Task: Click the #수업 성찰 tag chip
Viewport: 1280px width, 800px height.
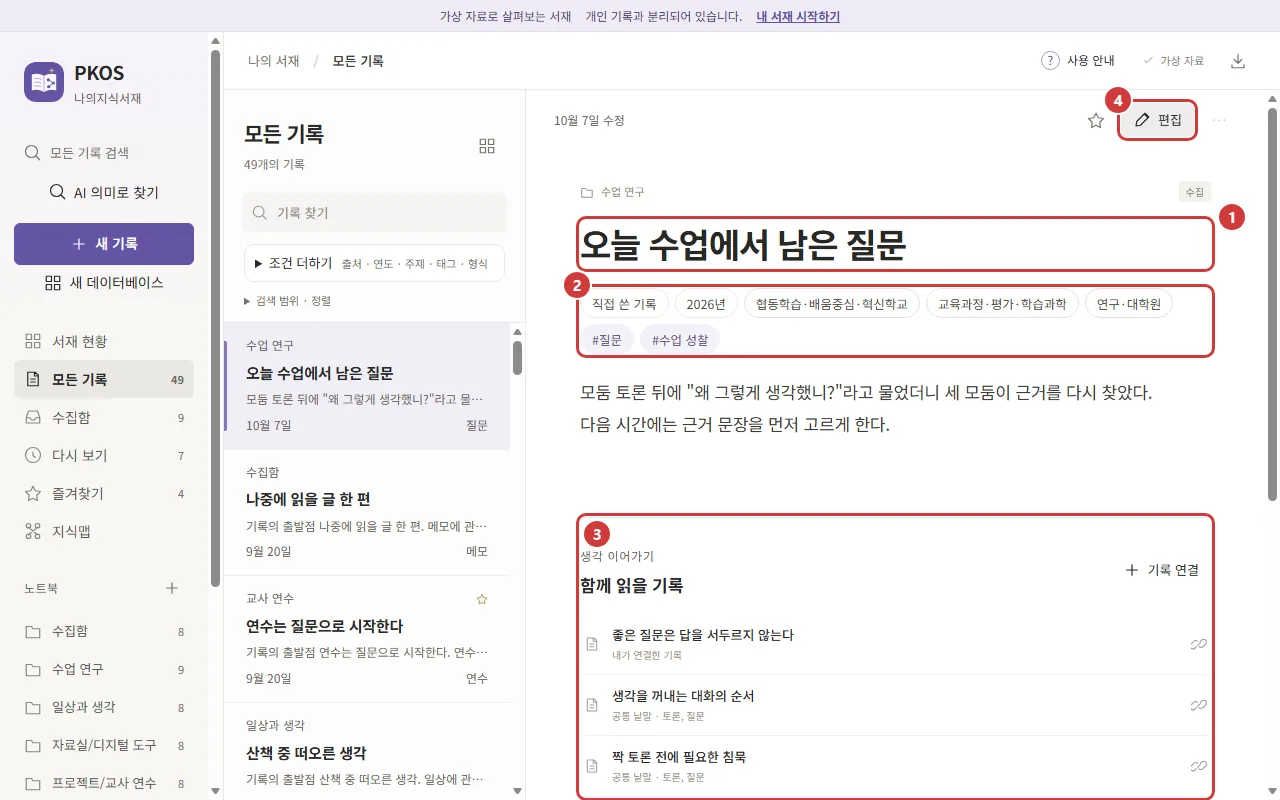Action: (x=680, y=341)
